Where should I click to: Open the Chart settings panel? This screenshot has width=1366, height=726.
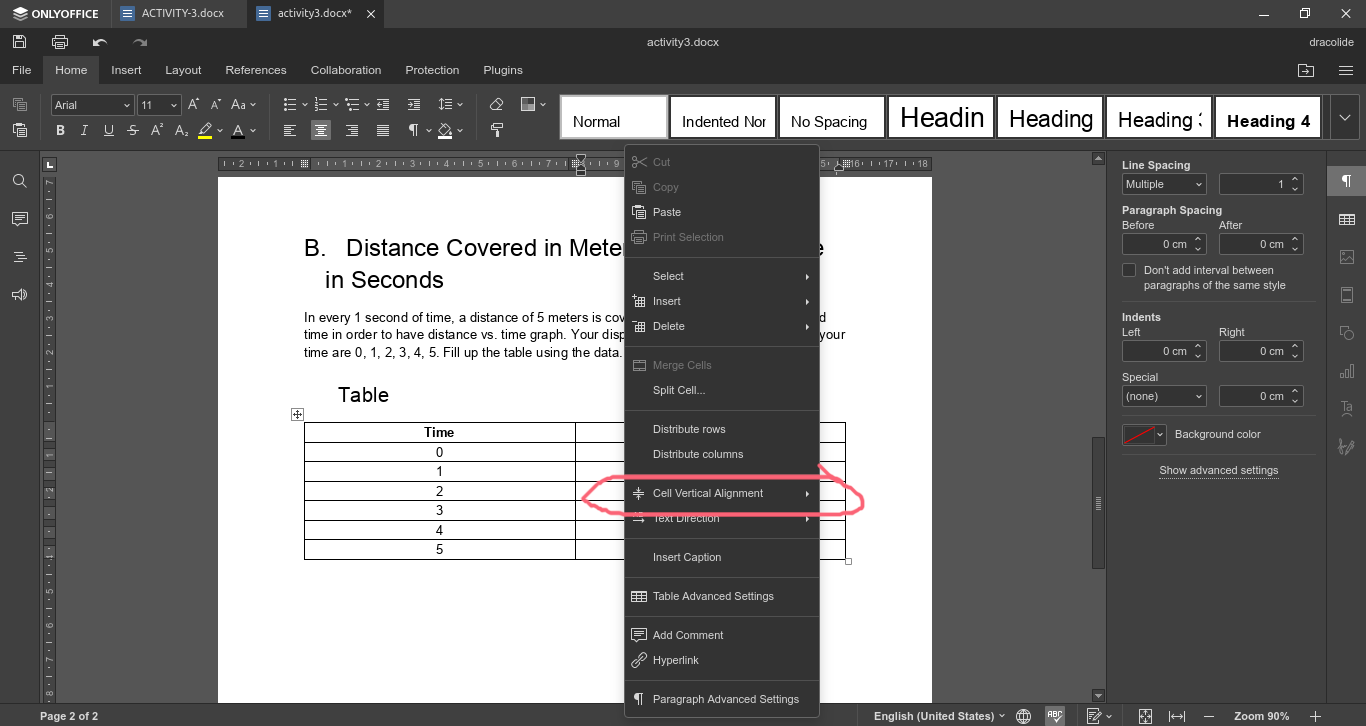click(1346, 371)
